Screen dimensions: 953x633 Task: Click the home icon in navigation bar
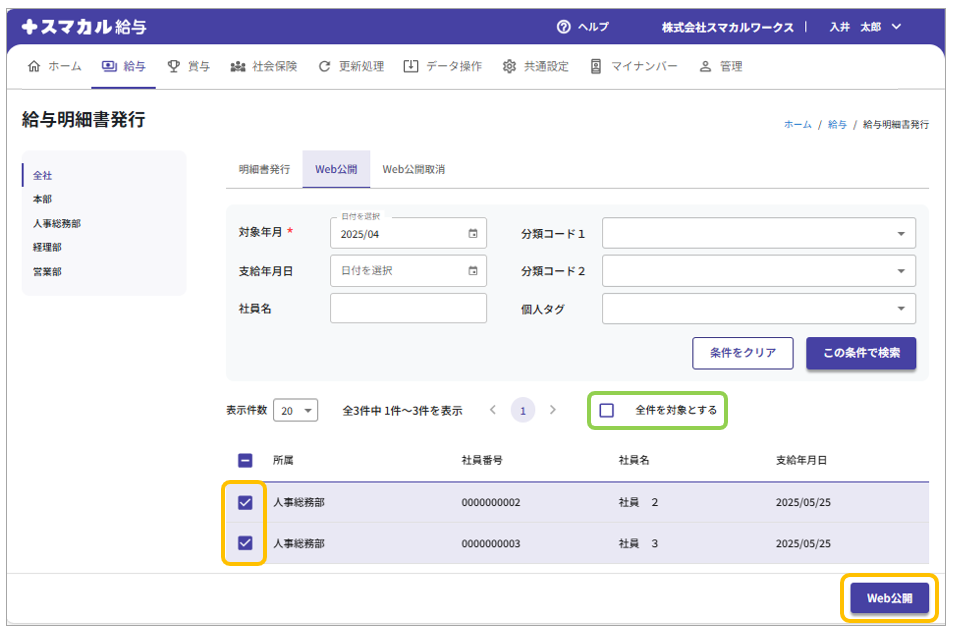[35, 67]
